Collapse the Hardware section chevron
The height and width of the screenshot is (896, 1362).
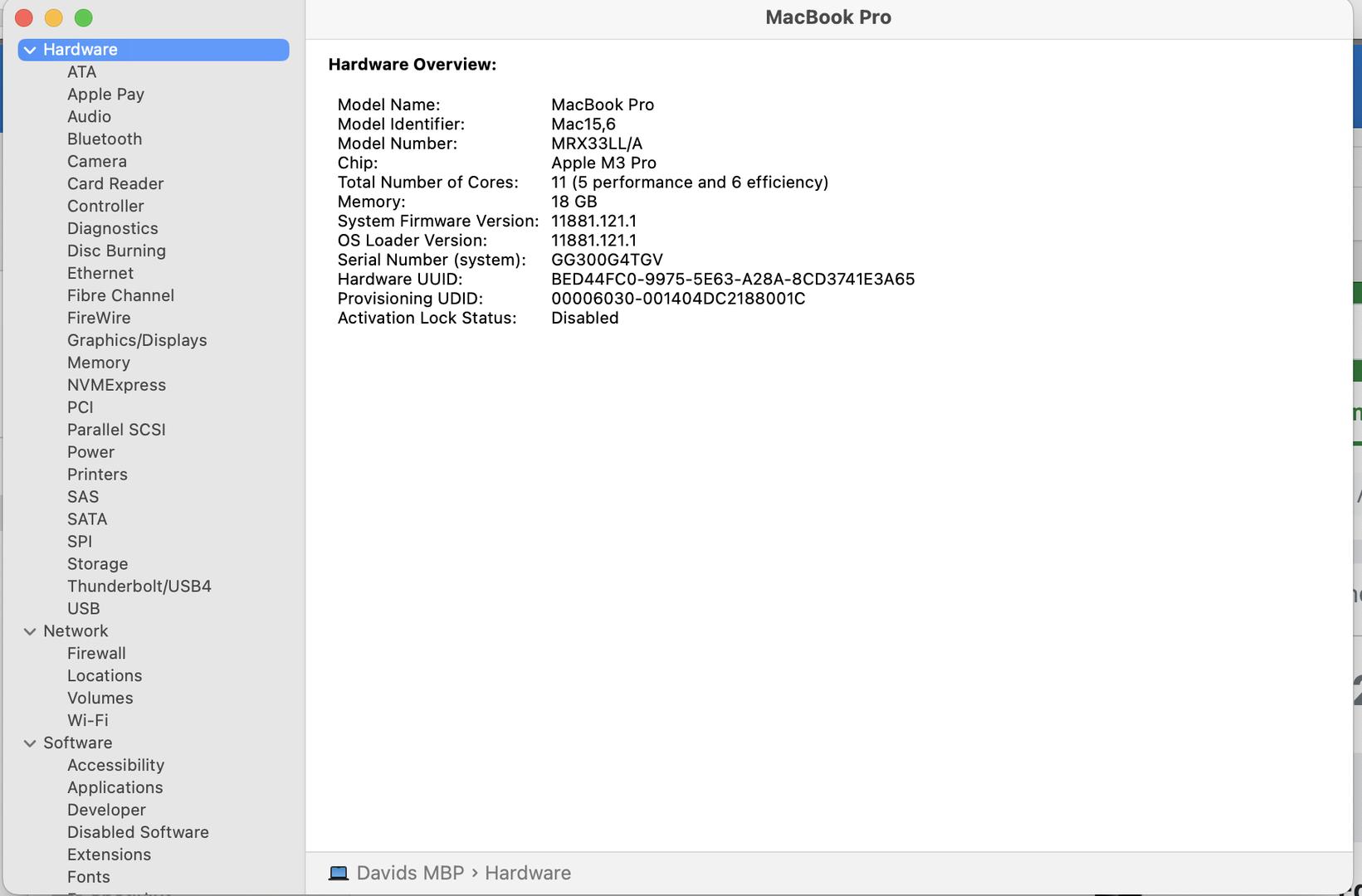(x=30, y=50)
